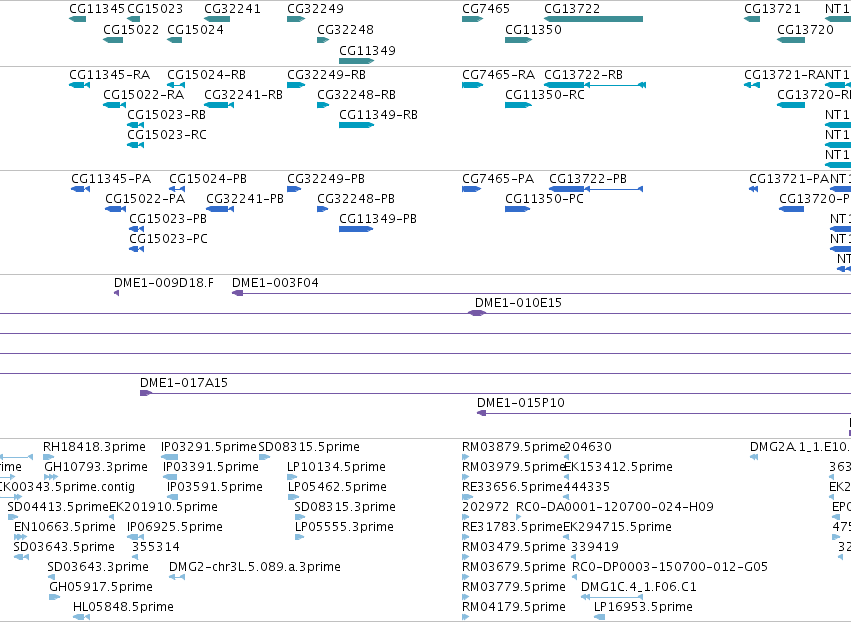Select the CG15023-PB protein label

tap(168, 219)
